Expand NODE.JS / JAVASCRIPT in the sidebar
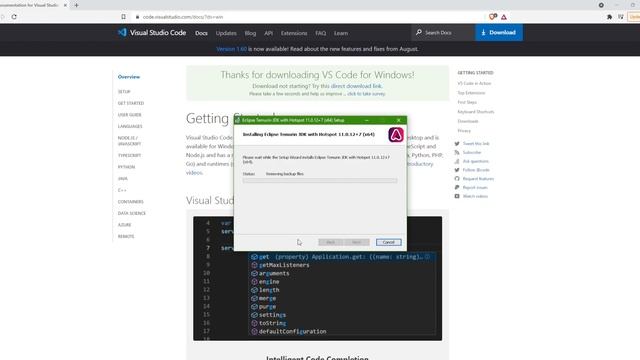Screen dimensions: 640x360 tap(129, 141)
